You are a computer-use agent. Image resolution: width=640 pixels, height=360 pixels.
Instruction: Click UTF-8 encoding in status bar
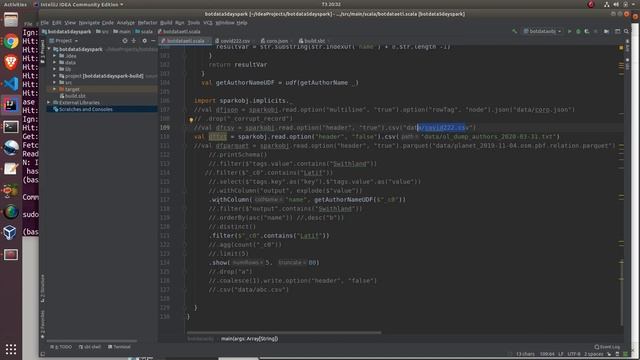coord(573,354)
